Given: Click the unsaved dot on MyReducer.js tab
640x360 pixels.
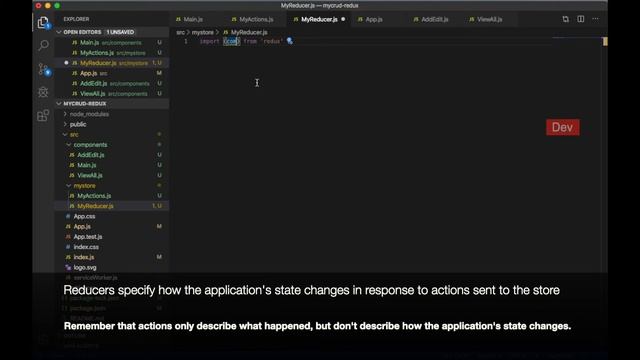Looking at the screenshot, I should (343, 19).
